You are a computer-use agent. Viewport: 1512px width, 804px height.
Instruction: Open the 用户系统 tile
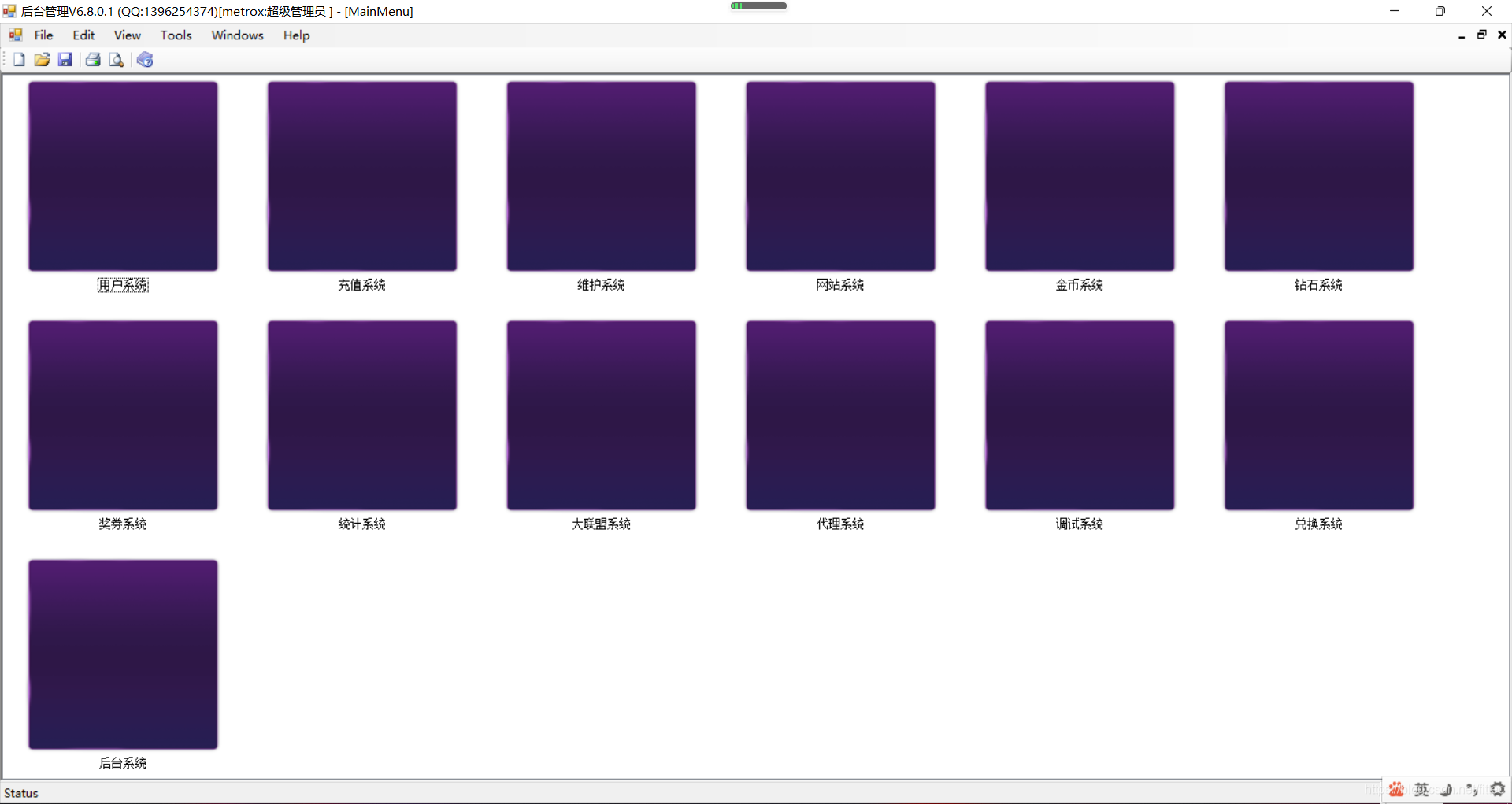tap(123, 176)
